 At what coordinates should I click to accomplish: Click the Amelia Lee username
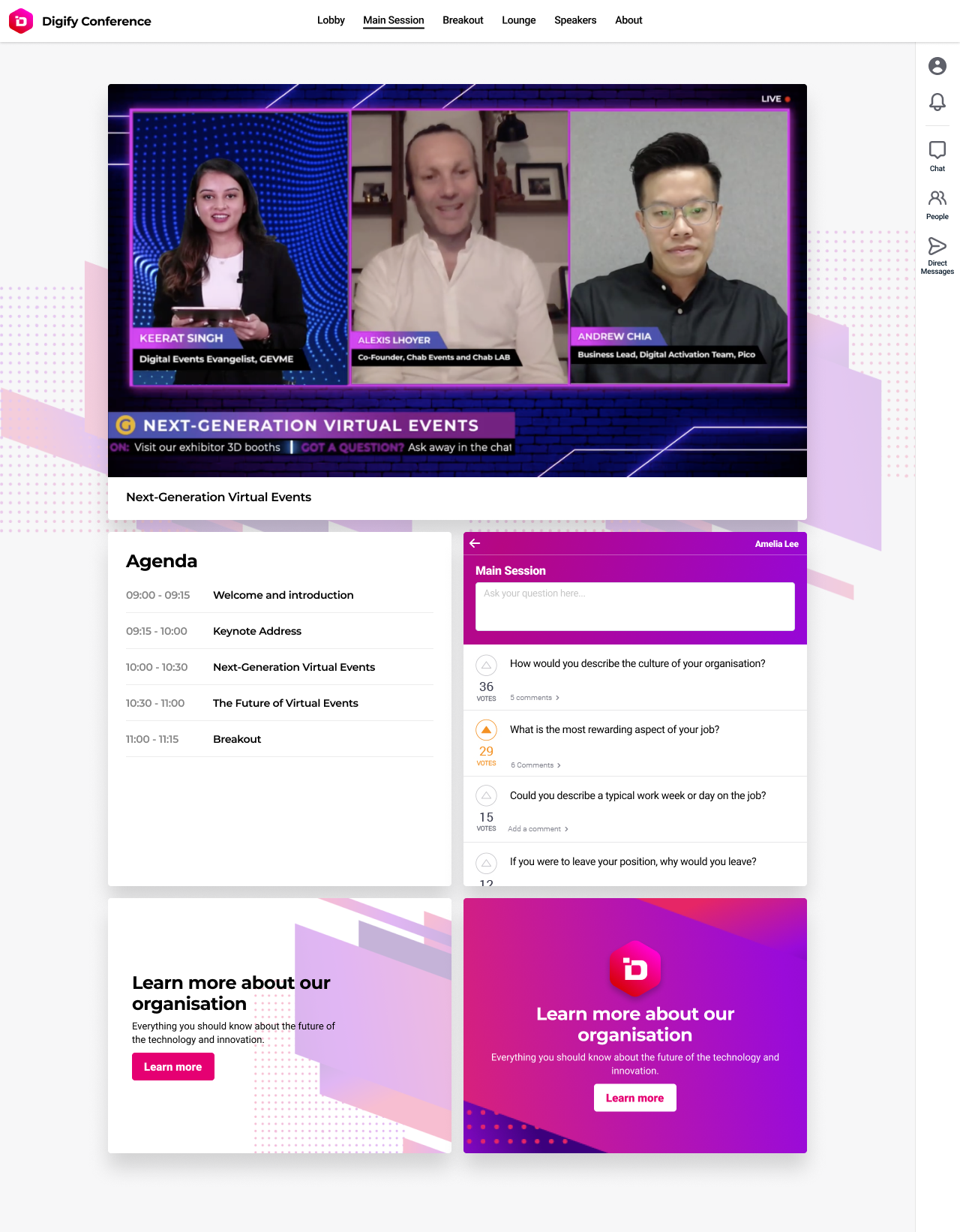tap(776, 544)
